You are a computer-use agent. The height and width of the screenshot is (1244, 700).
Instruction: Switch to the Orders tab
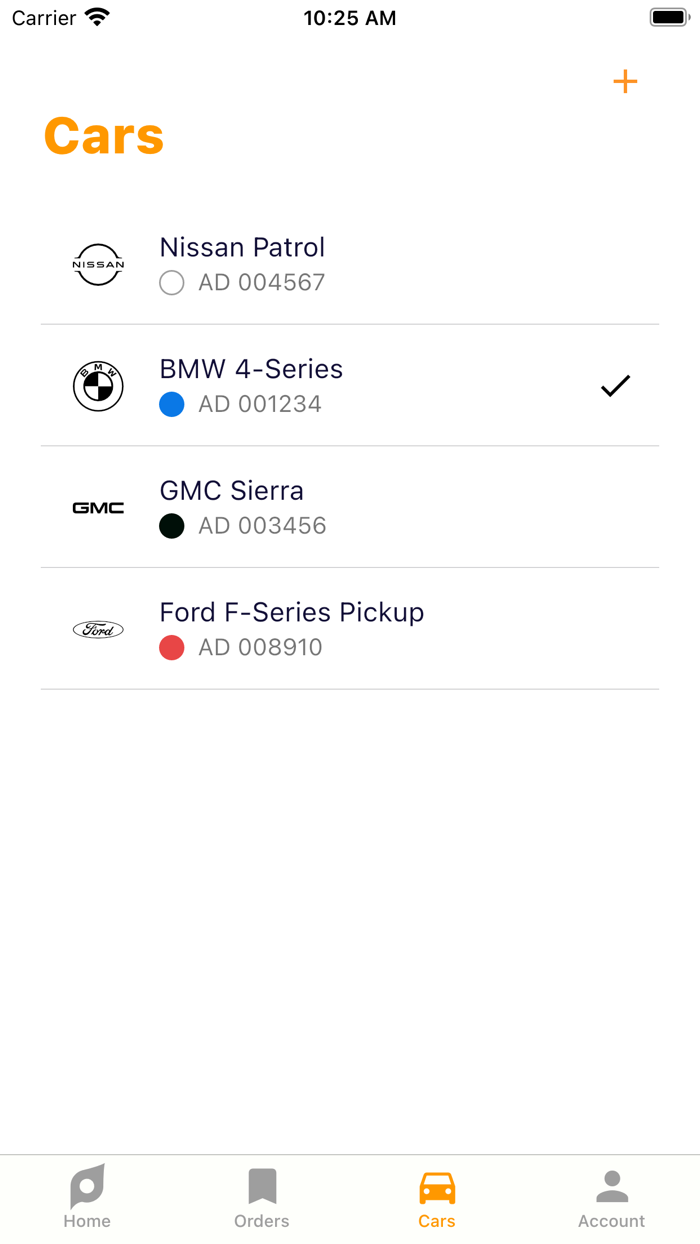262,1197
